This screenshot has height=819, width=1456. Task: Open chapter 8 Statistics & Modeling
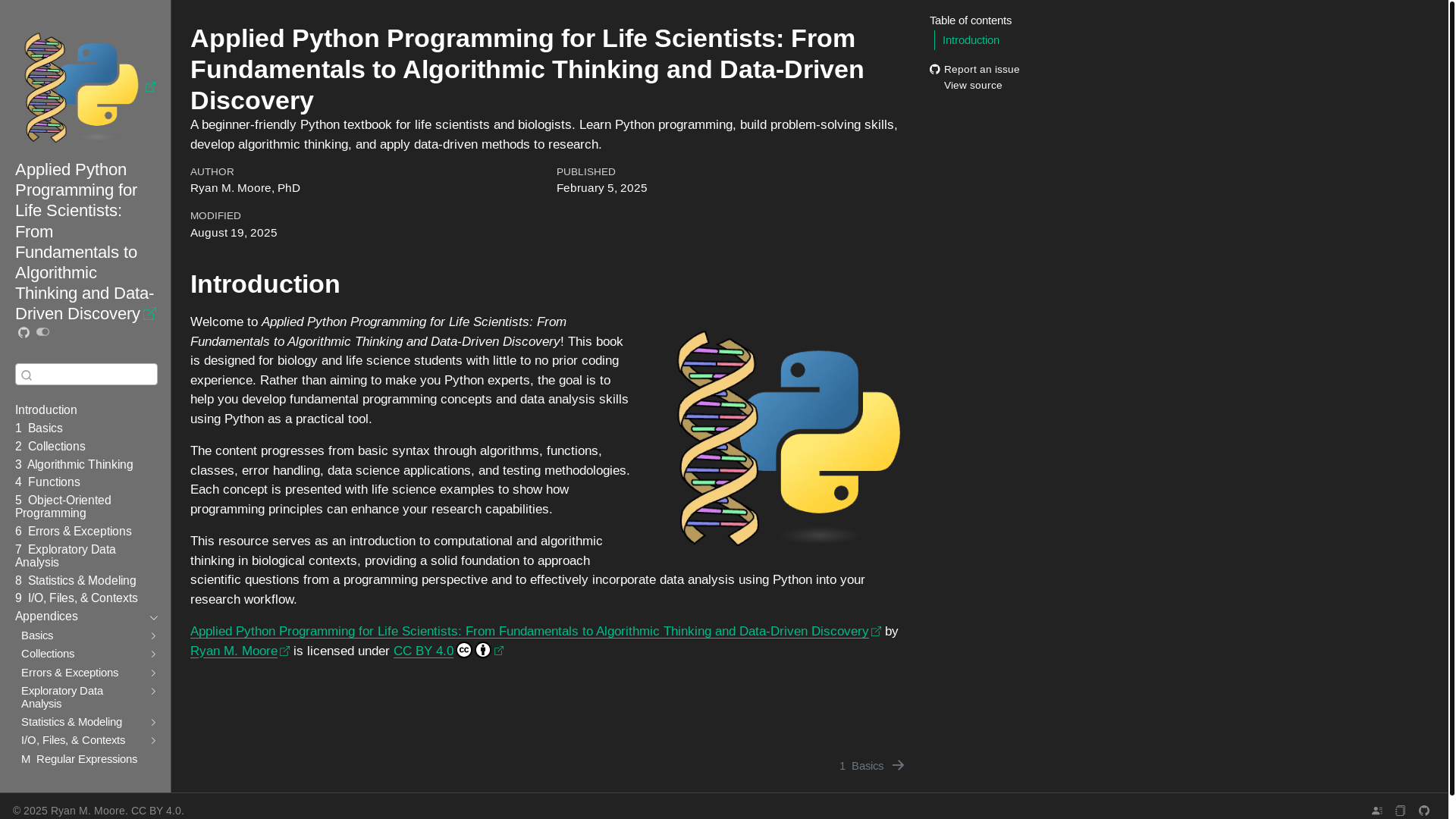click(76, 581)
